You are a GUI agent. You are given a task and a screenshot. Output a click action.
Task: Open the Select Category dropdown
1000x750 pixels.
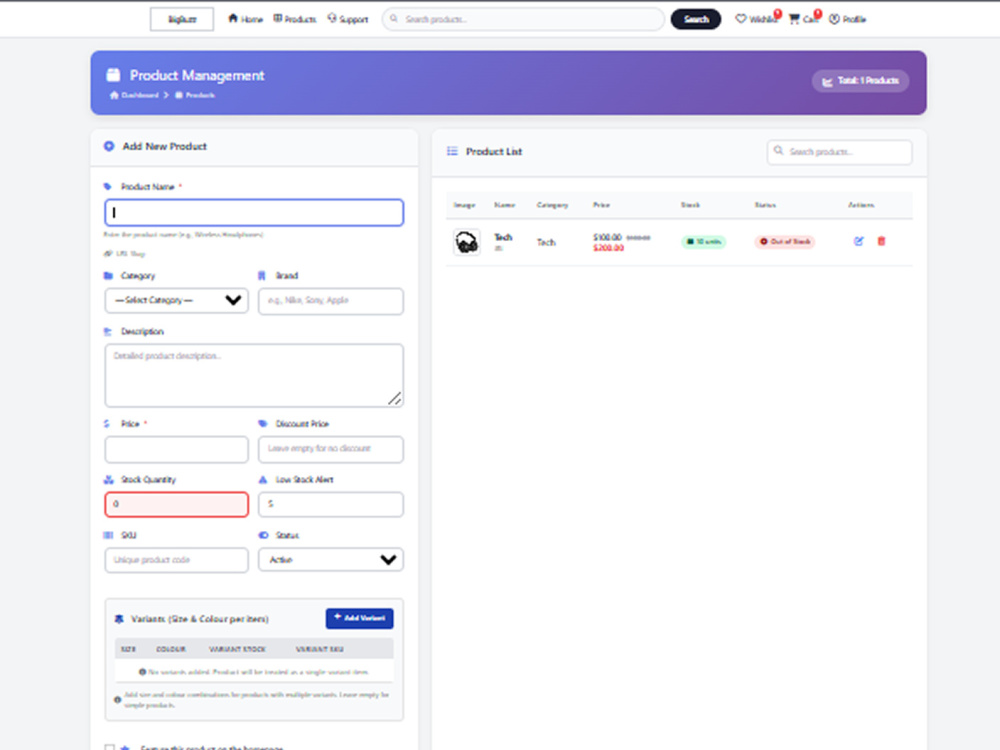177,300
